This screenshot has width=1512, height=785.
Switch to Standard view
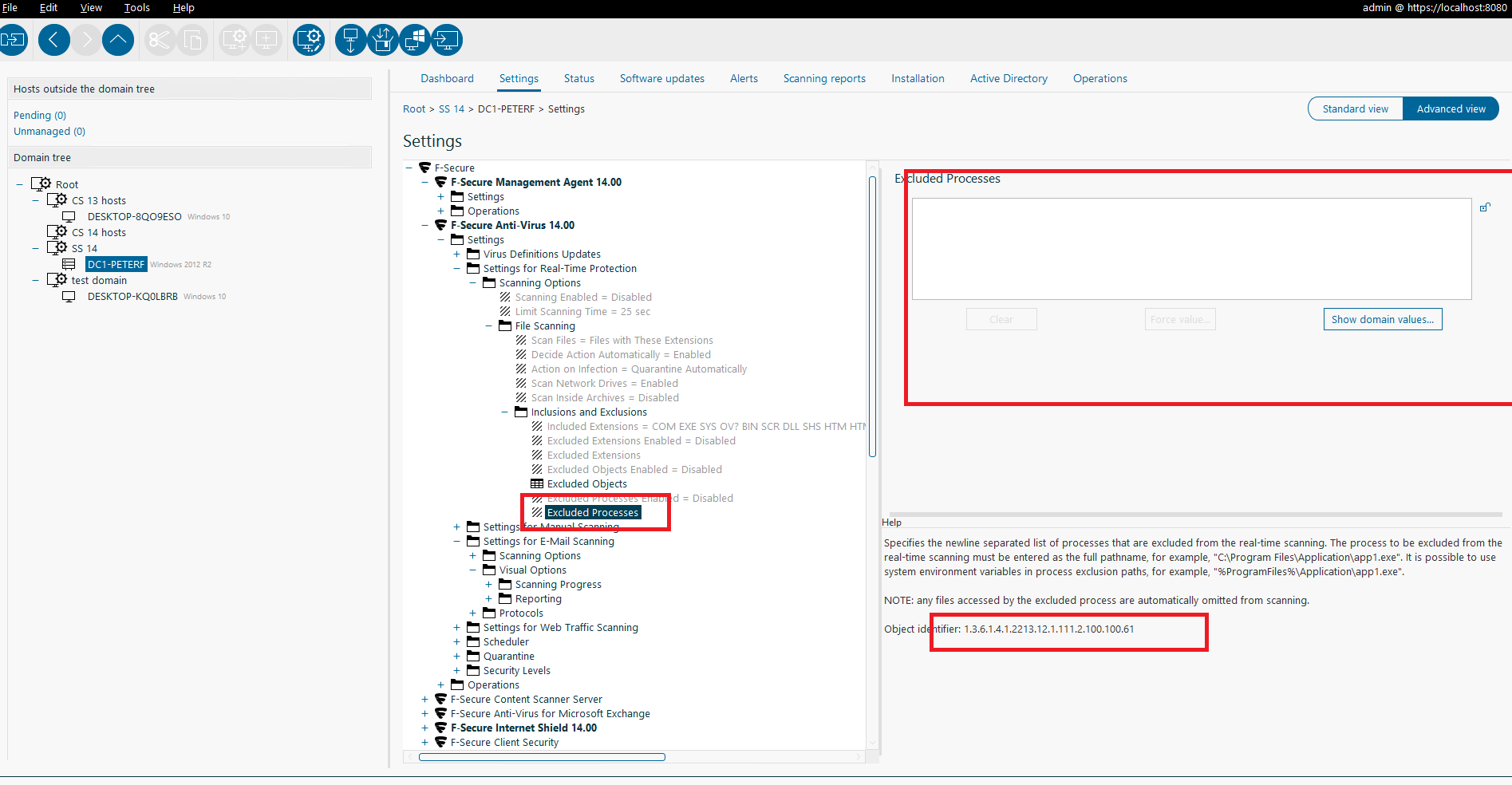pos(1355,108)
